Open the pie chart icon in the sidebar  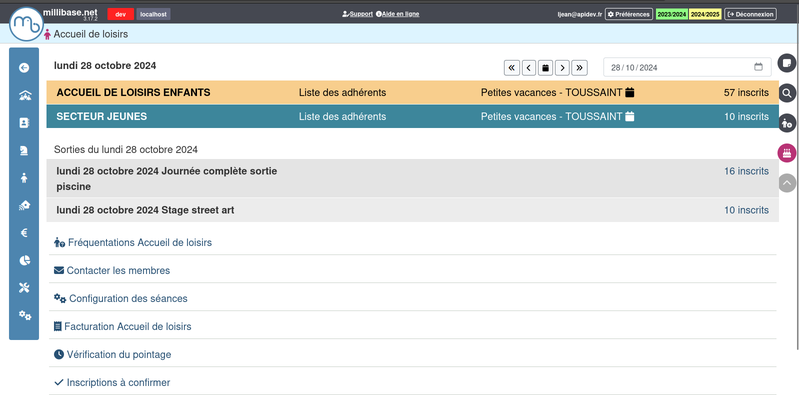[x=24, y=260]
